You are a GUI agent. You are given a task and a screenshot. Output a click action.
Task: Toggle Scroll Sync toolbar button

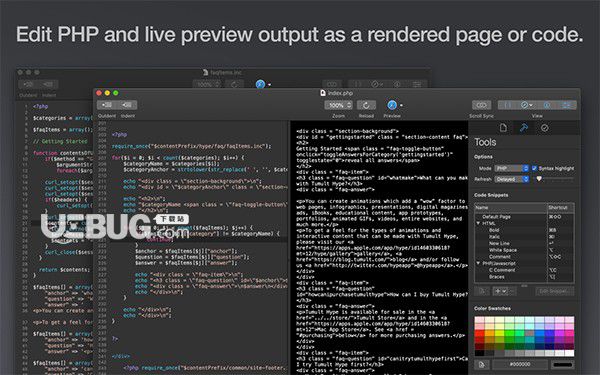tap(481, 105)
